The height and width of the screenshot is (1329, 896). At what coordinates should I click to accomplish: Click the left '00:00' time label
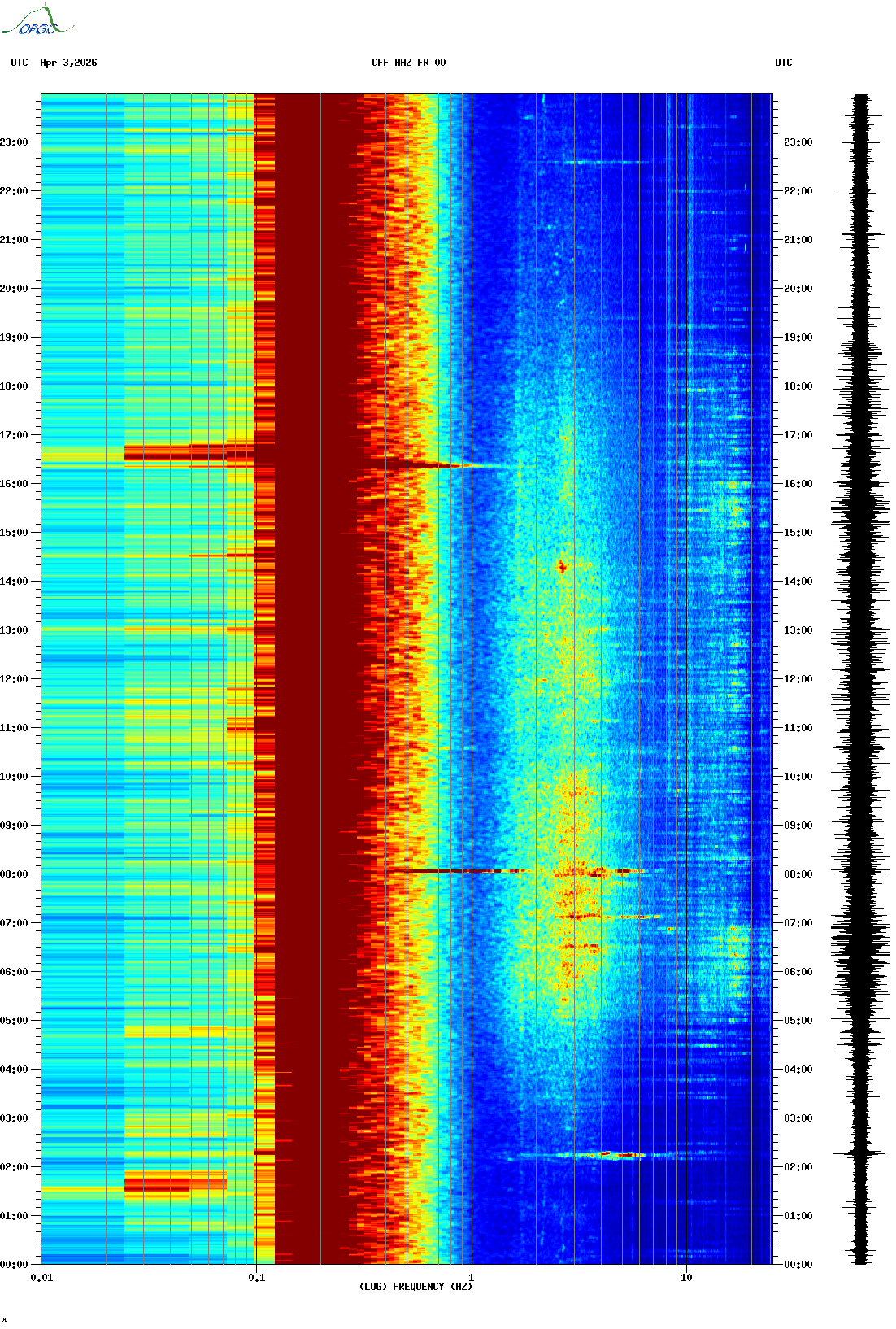(14, 1265)
